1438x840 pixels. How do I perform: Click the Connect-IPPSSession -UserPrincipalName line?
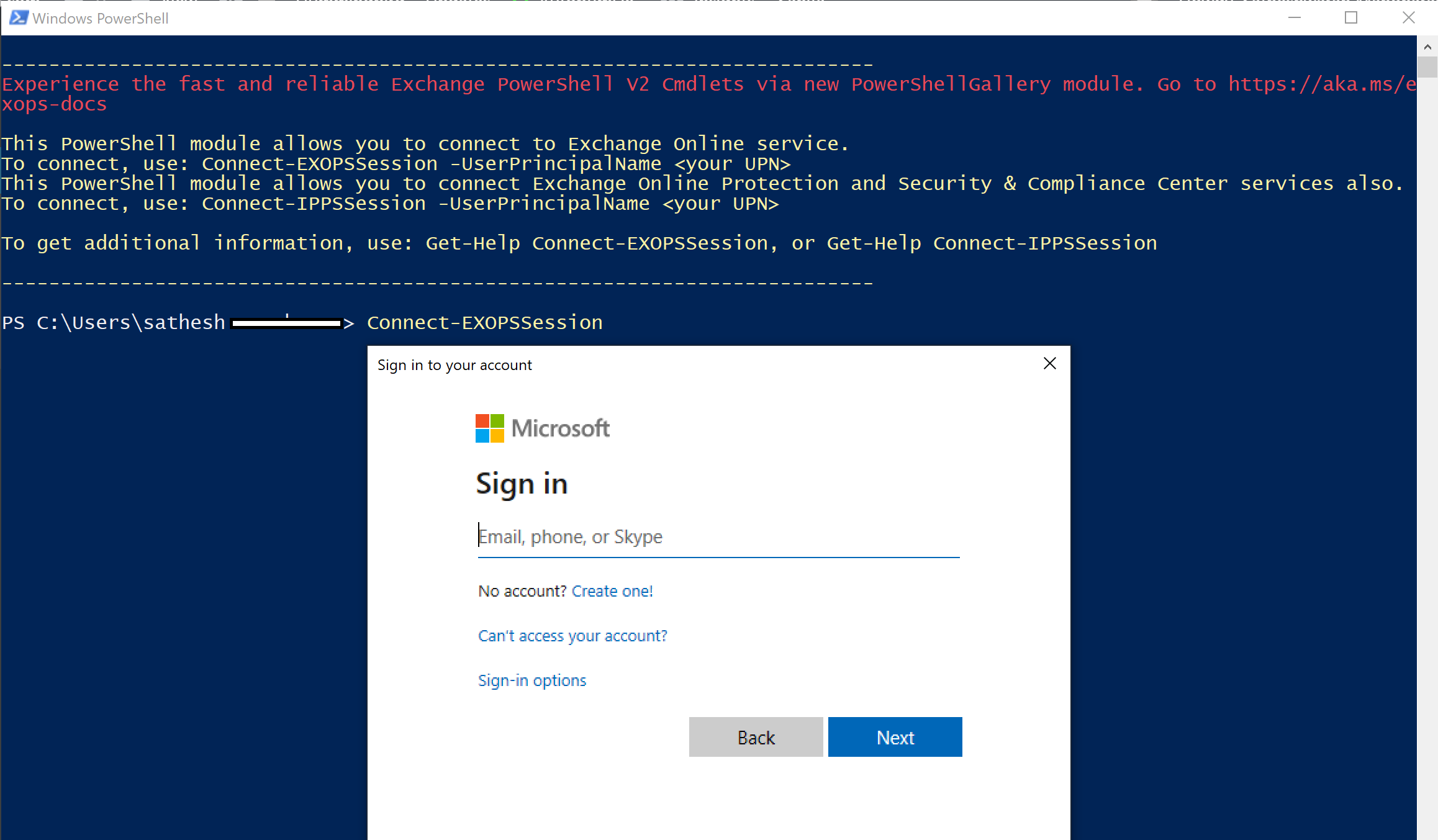coord(390,204)
